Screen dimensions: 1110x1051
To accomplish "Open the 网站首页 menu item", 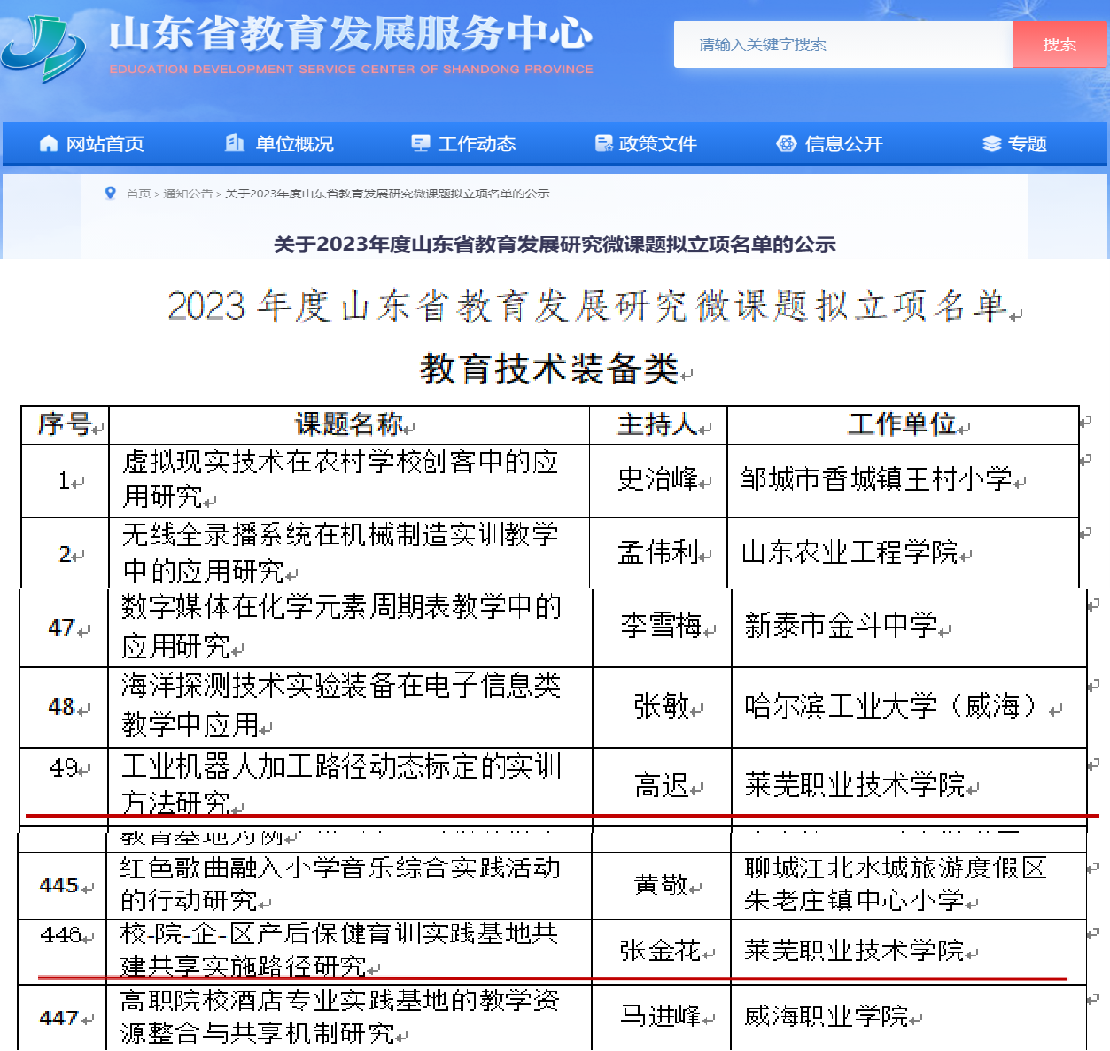I will (105, 144).
